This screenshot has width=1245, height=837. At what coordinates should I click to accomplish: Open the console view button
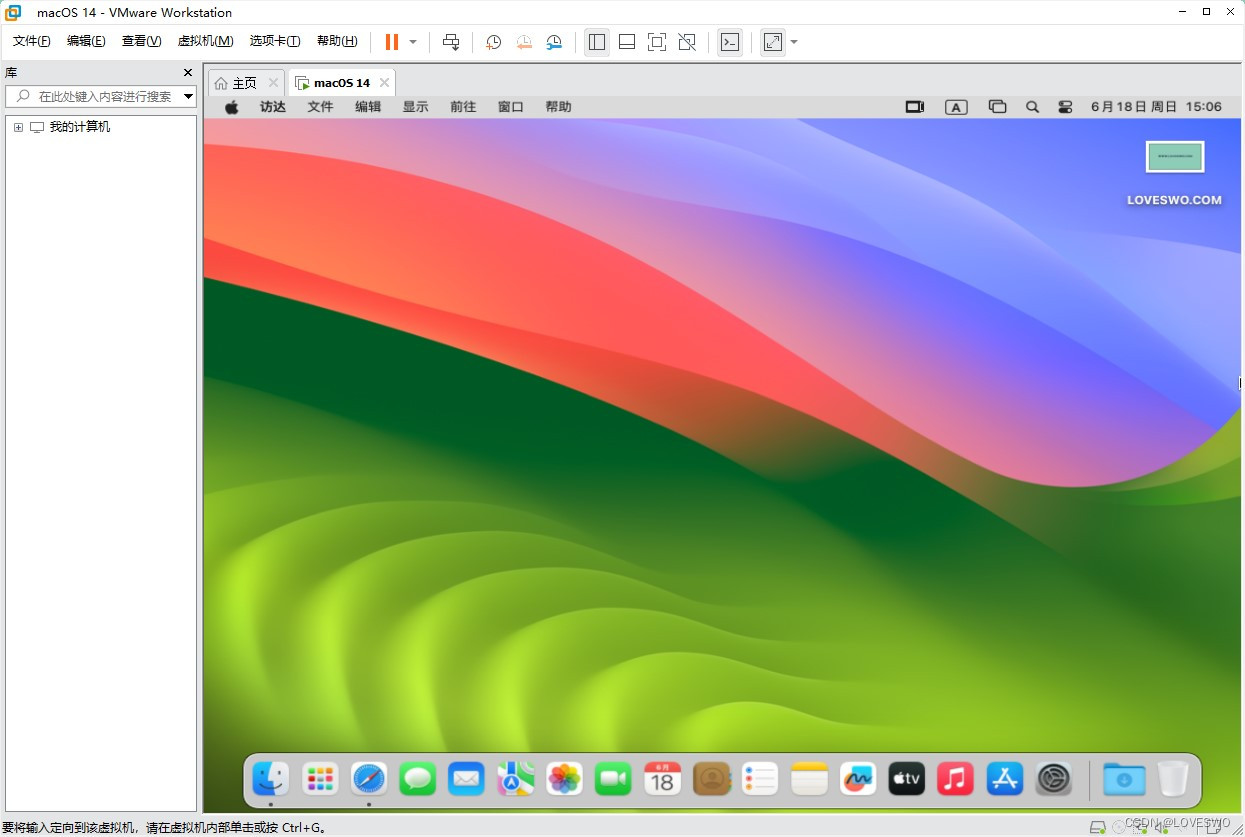coord(730,42)
